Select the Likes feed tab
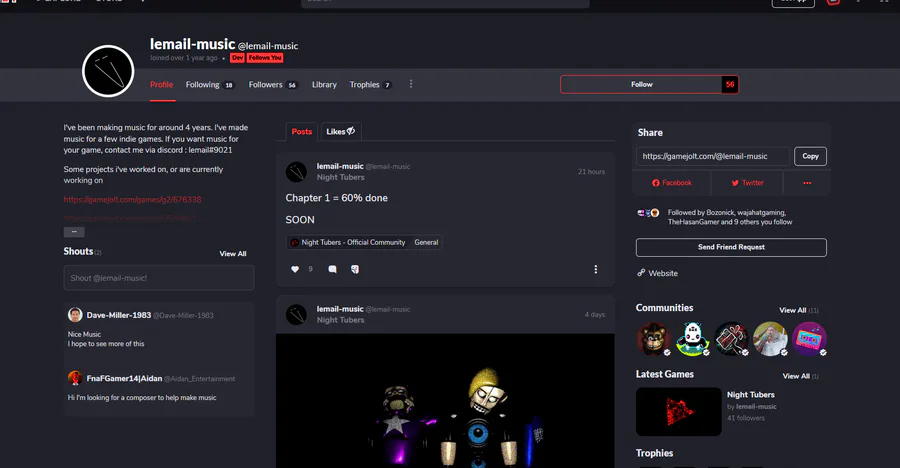 (341, 131)
